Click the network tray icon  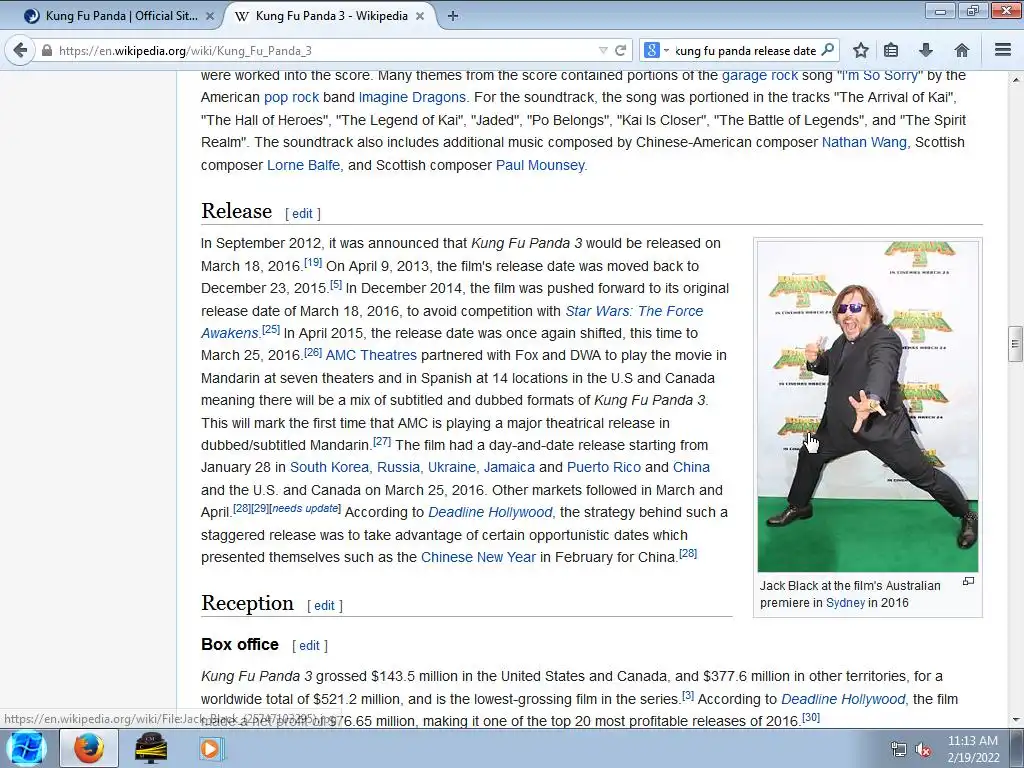point(899,750)
